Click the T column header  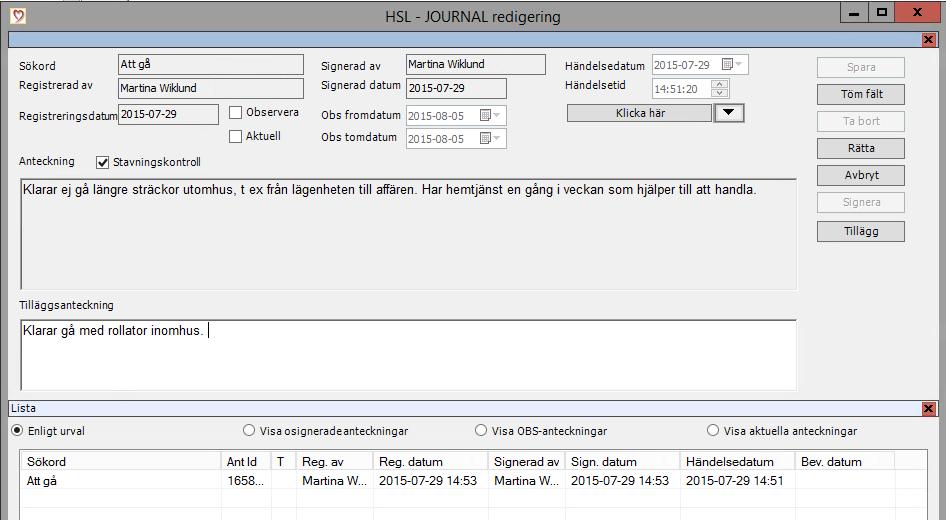click(x=284, y=461)
